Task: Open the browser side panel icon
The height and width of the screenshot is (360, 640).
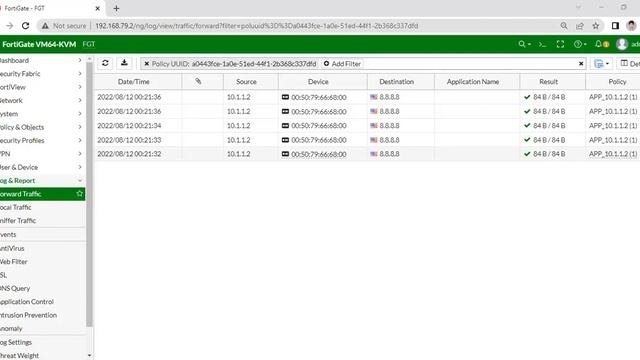Action: coord(615,26)
